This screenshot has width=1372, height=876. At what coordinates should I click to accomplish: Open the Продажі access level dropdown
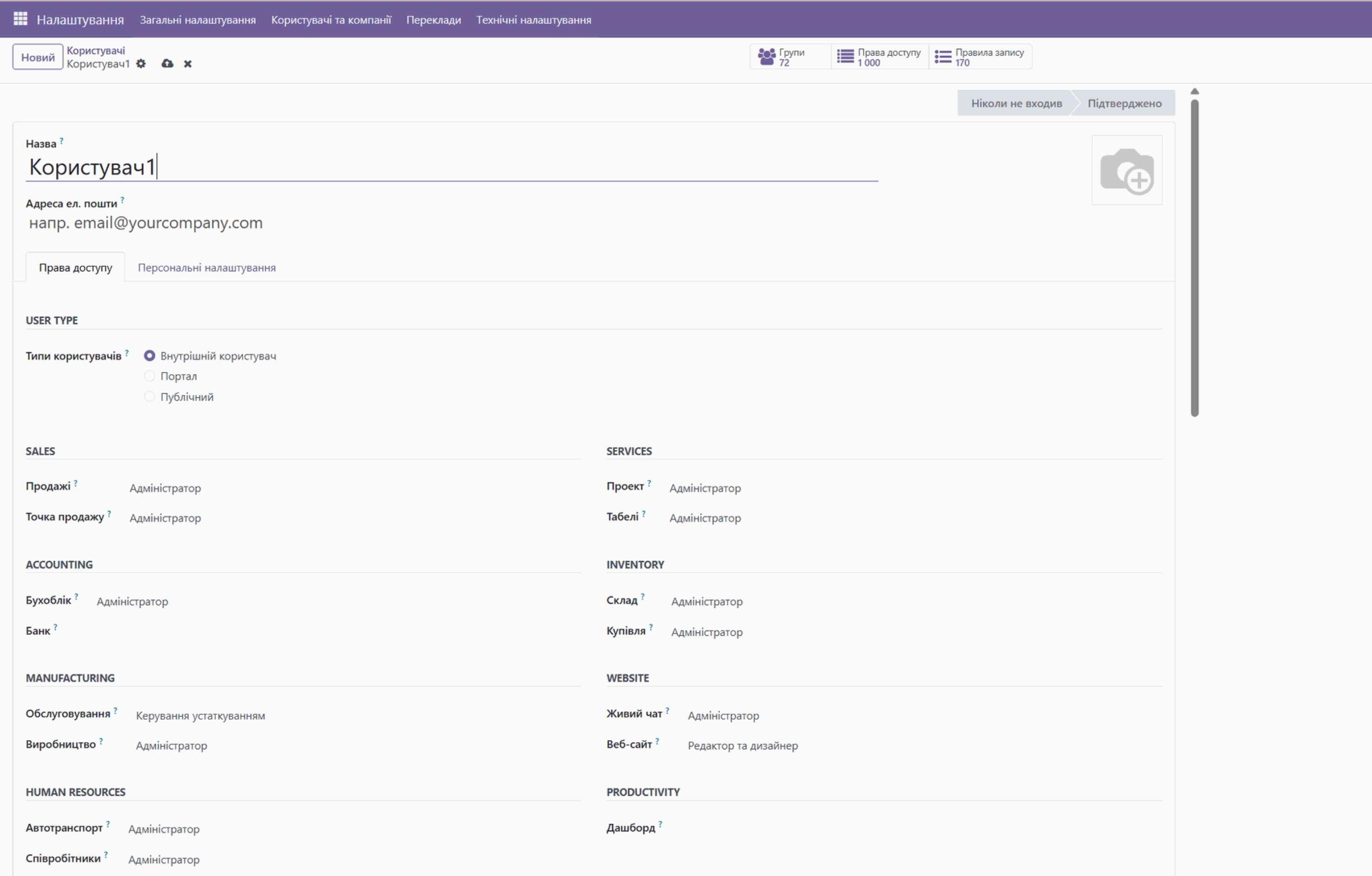(165, 488)
